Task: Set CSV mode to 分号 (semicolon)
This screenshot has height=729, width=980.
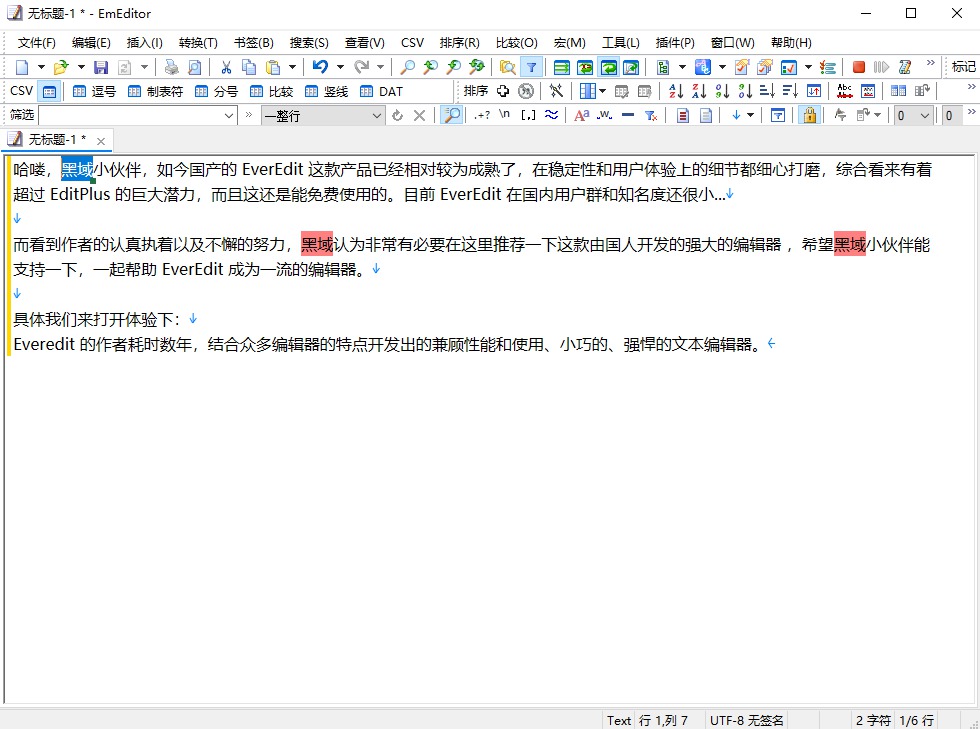Action: [216, 91]
